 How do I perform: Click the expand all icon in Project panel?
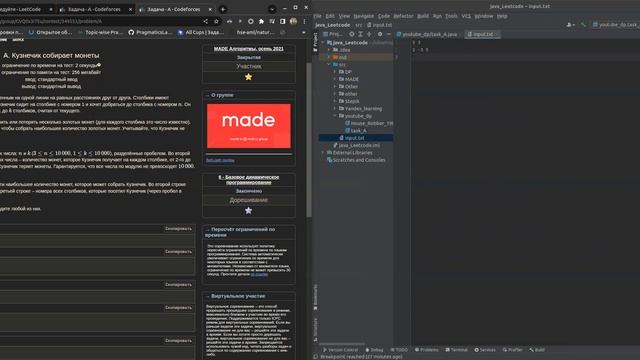[x=360, y=34]
